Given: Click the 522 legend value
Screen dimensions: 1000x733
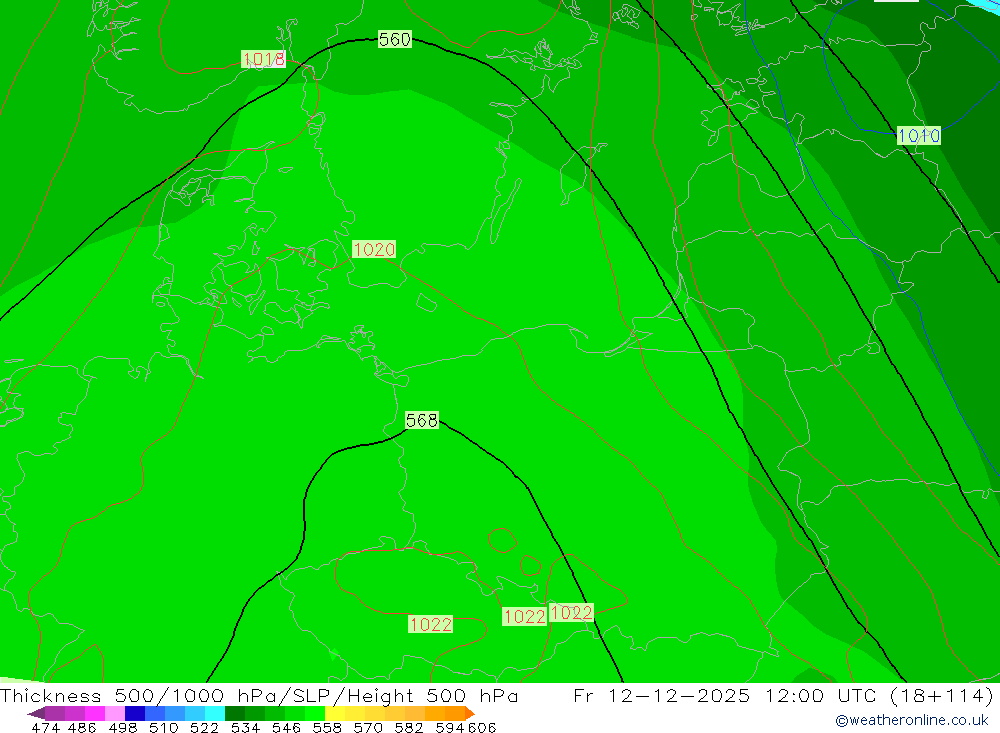Looking at the screenshot, I should pyautogui.click(x=204, y=727).
